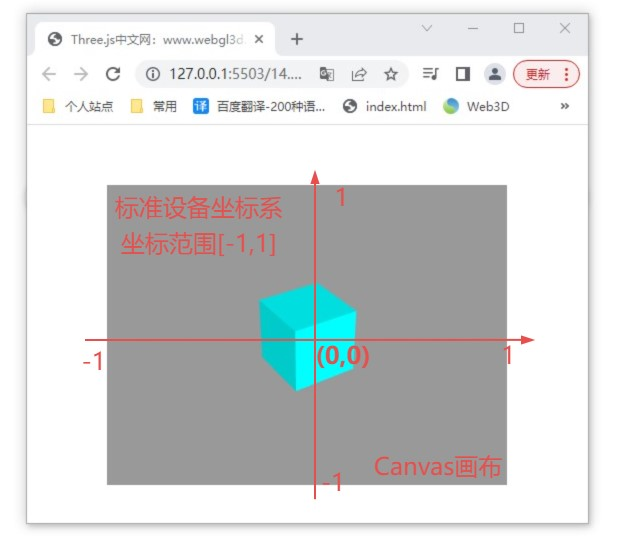Screen dimensions: 622x556
Task: Click the share page icon
Action: tap(359, 74)
